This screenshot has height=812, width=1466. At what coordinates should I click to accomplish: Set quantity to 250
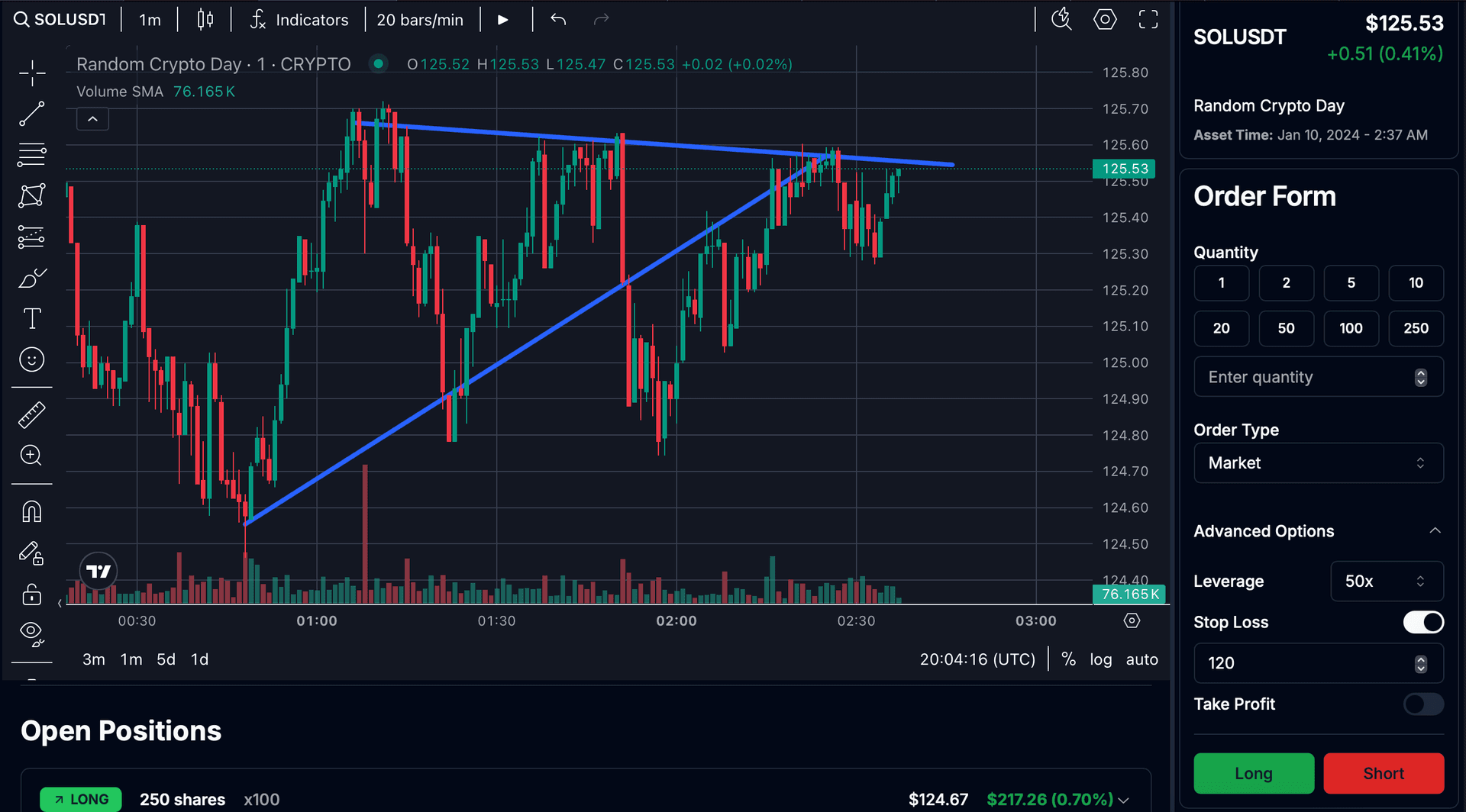1416,328
